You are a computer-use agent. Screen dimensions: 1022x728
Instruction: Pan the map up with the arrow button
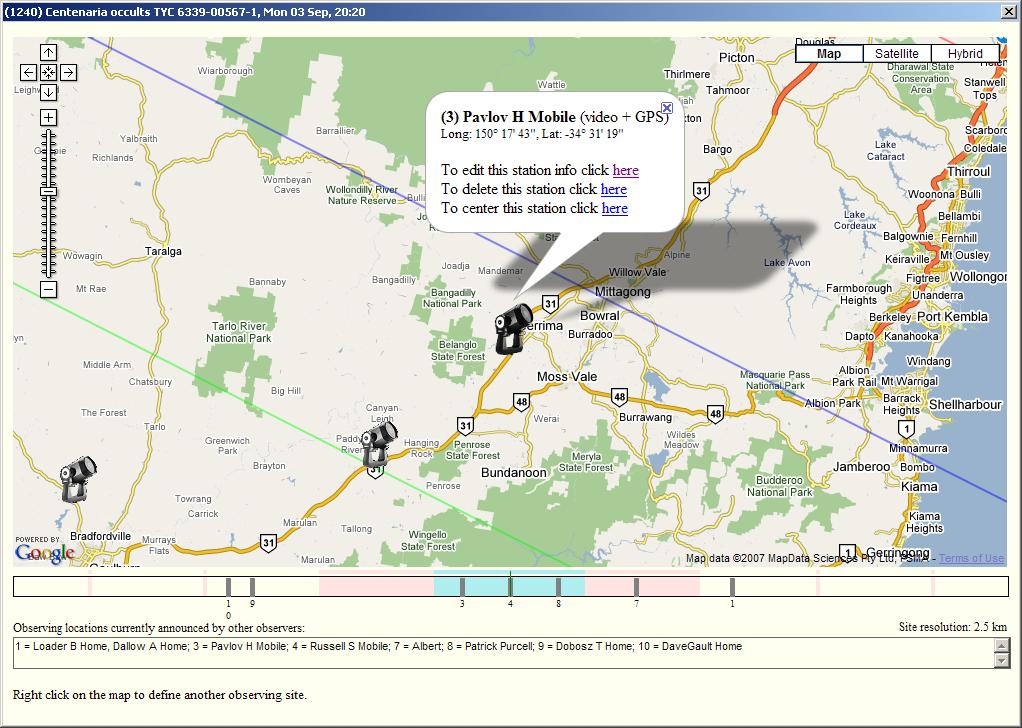48,53
